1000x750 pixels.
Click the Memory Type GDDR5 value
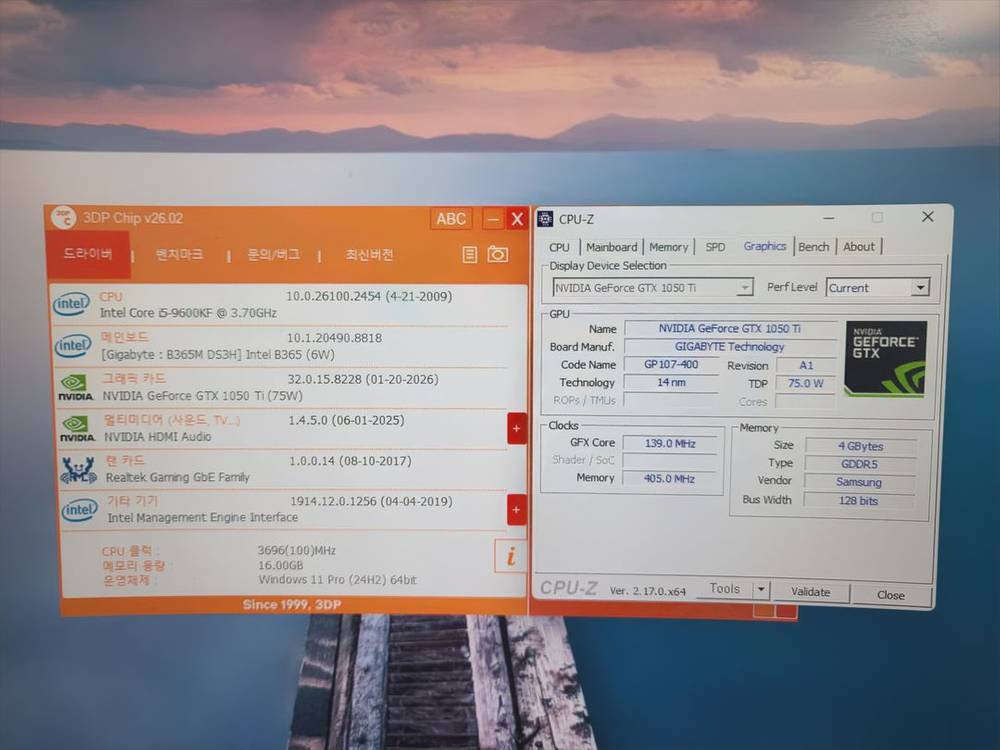pyautogui.click(x=860, y=464)
